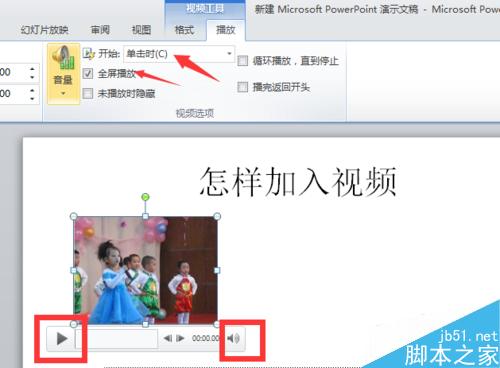
Task: Click the 视频选项 group label
Action: click(195, 113)
